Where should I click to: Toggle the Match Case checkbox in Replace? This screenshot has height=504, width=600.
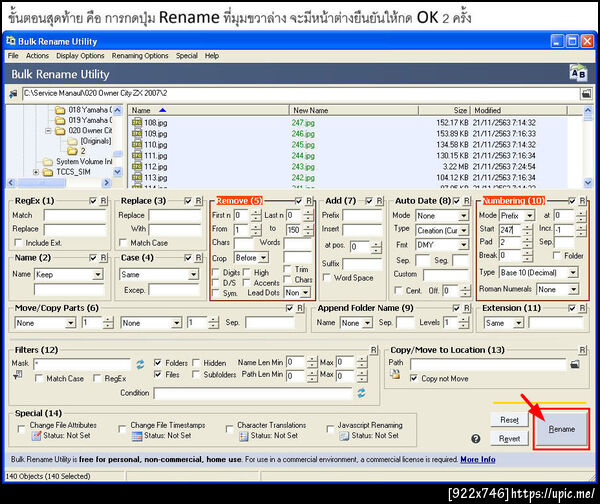(x=123, y=243)
